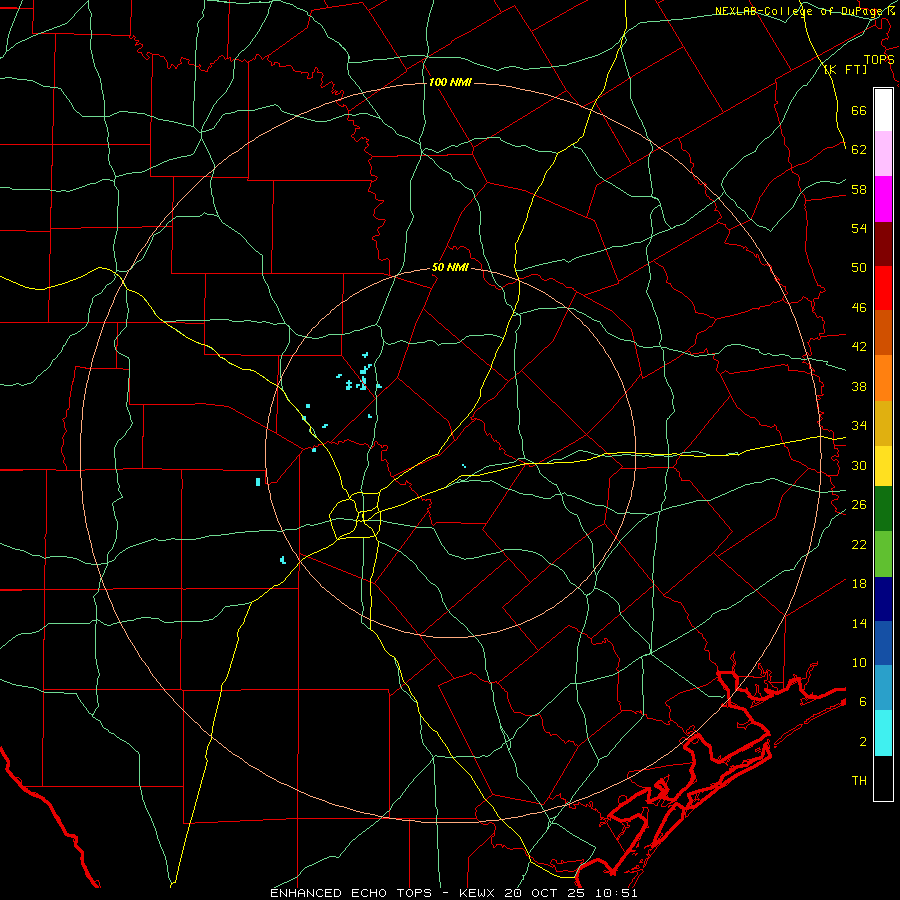Click the navy legend swatch

883,599
